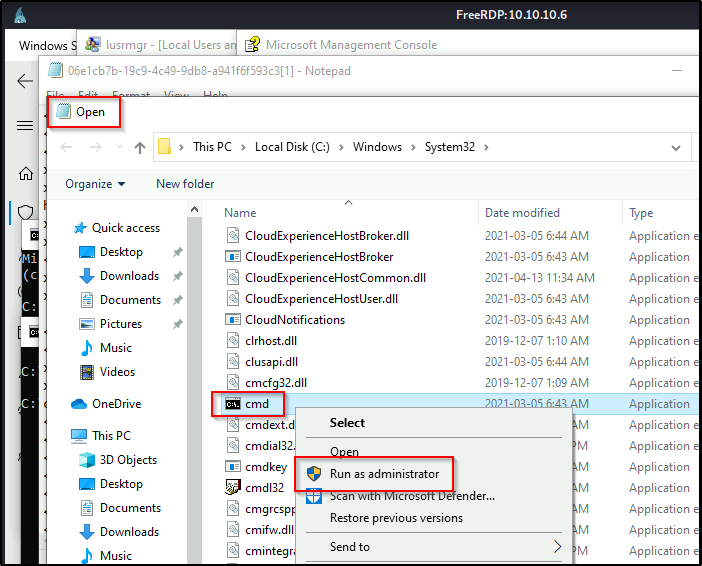
Task: Expand the Send to submenu
Action: point(557,547)
